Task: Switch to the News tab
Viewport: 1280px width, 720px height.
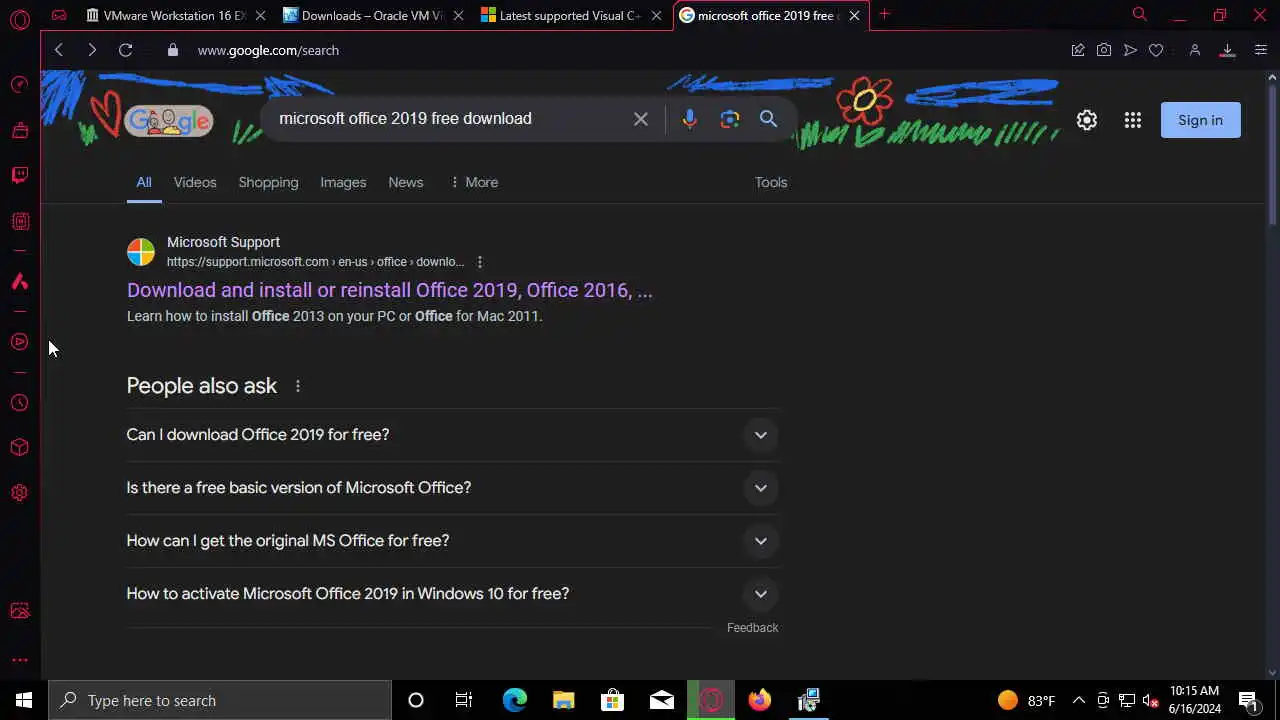Action: coord(406,182)
